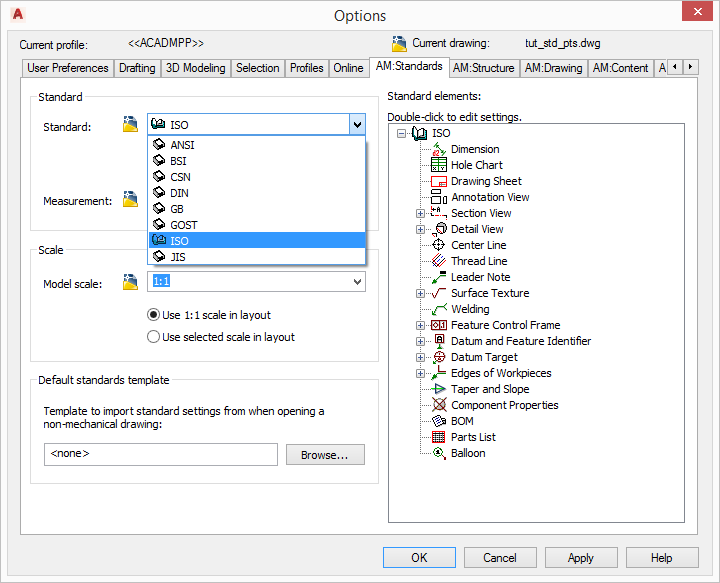
Task: Click the Hole Chart icon in tree
Action: (x=438, y=165)
